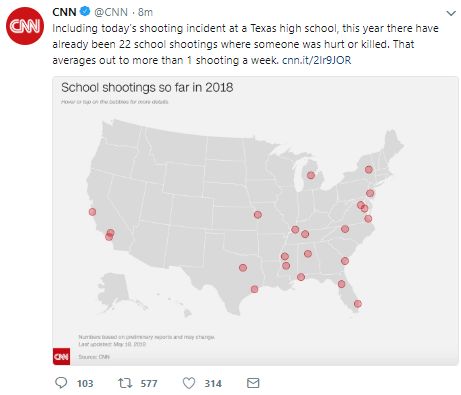Click the central Texas bubble

243,267
